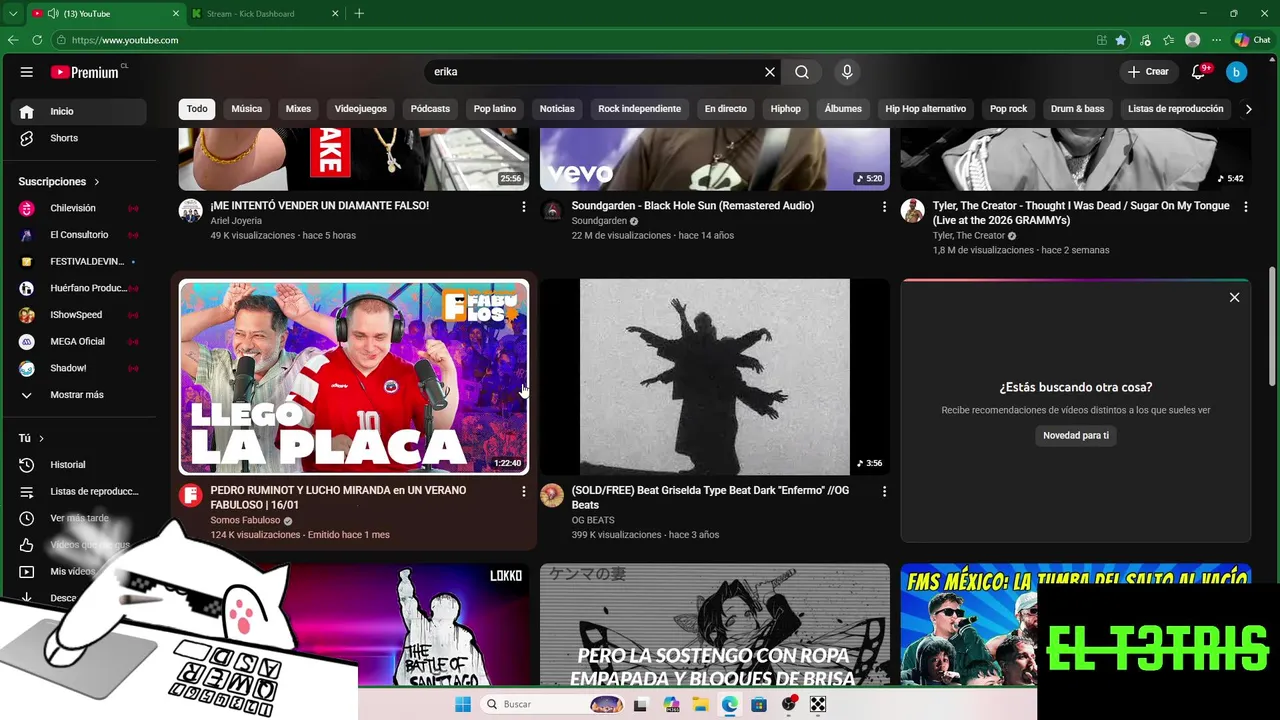Select the Música filter chip
This screenshot has height=720, width=1280.
pos(246,109)
